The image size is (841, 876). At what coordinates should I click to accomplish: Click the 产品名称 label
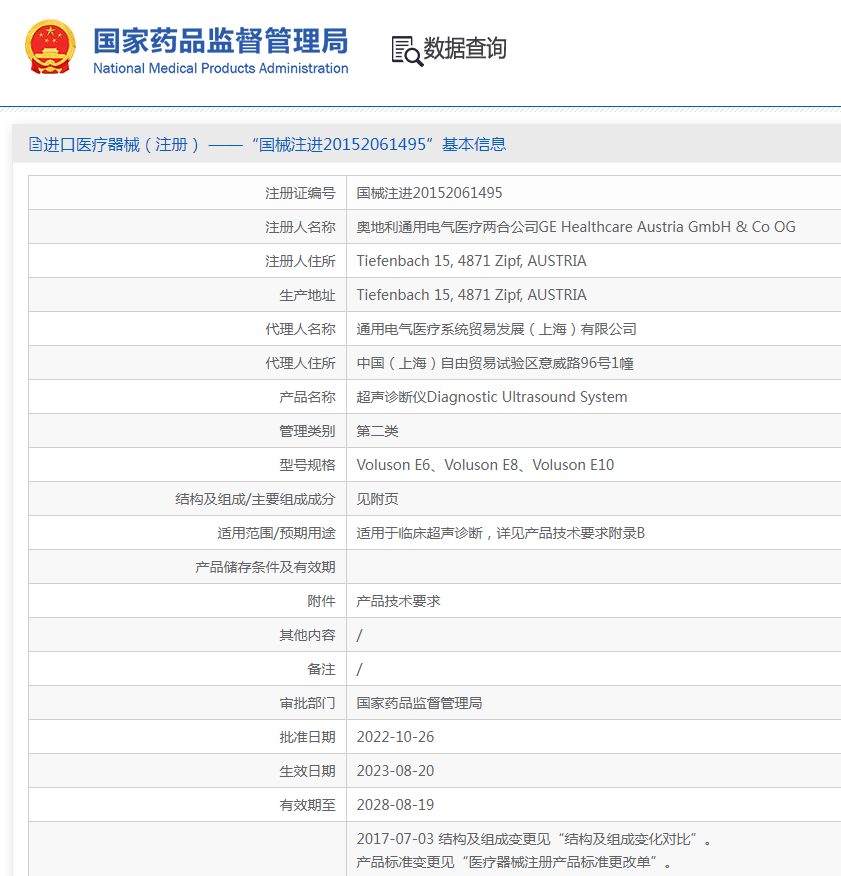(307, 397)
